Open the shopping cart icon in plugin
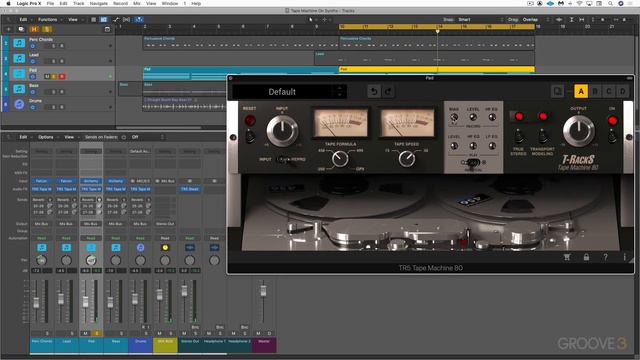 [x=567, y=257]
